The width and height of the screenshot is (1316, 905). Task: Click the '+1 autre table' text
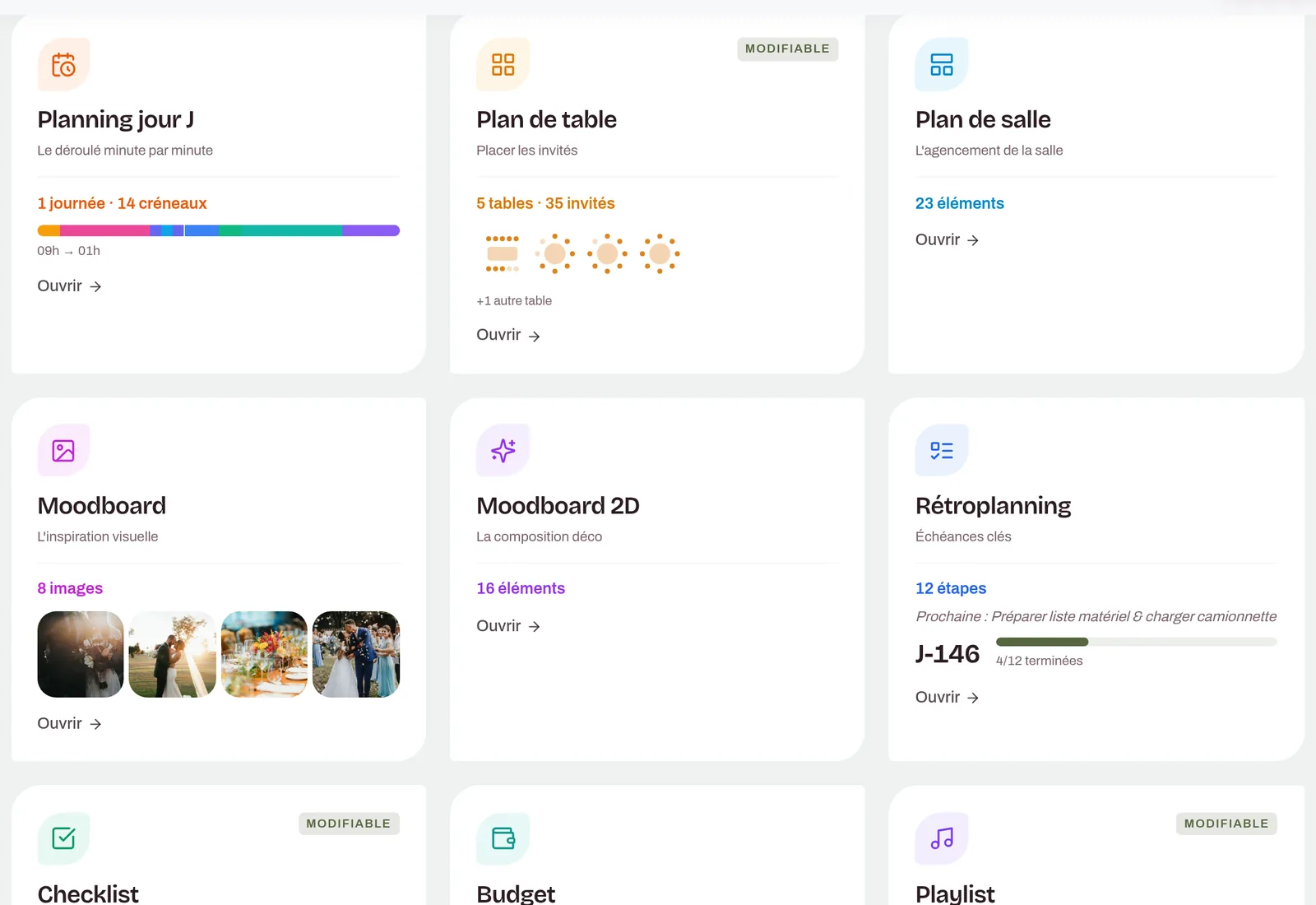pos(514,301)
